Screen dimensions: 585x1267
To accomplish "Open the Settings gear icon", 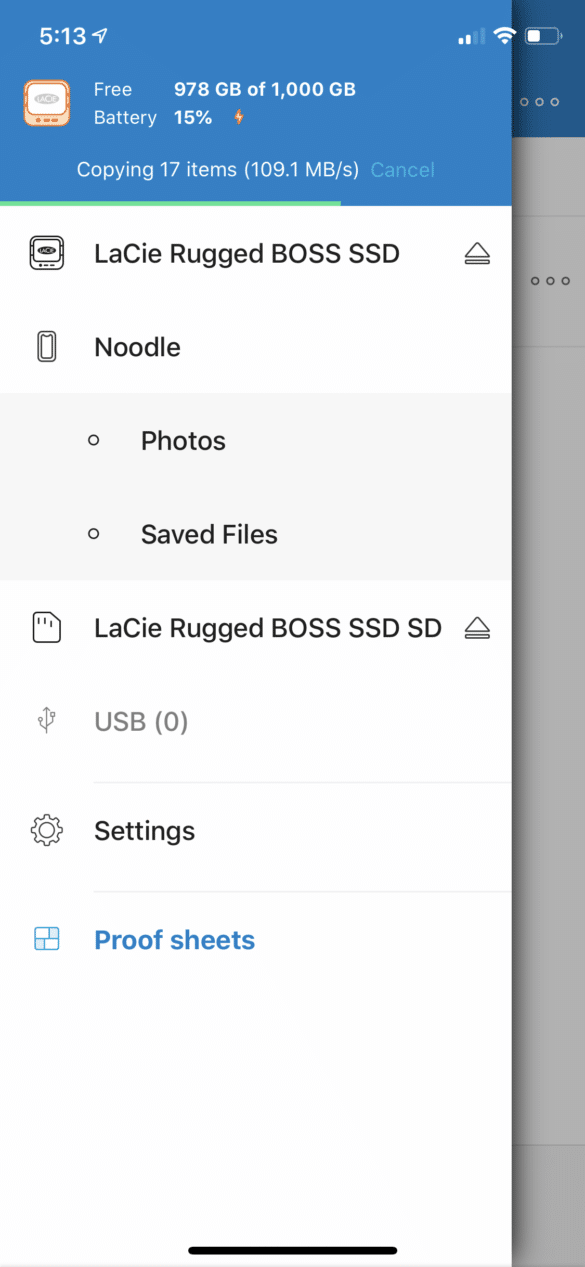I will (47, 831).
